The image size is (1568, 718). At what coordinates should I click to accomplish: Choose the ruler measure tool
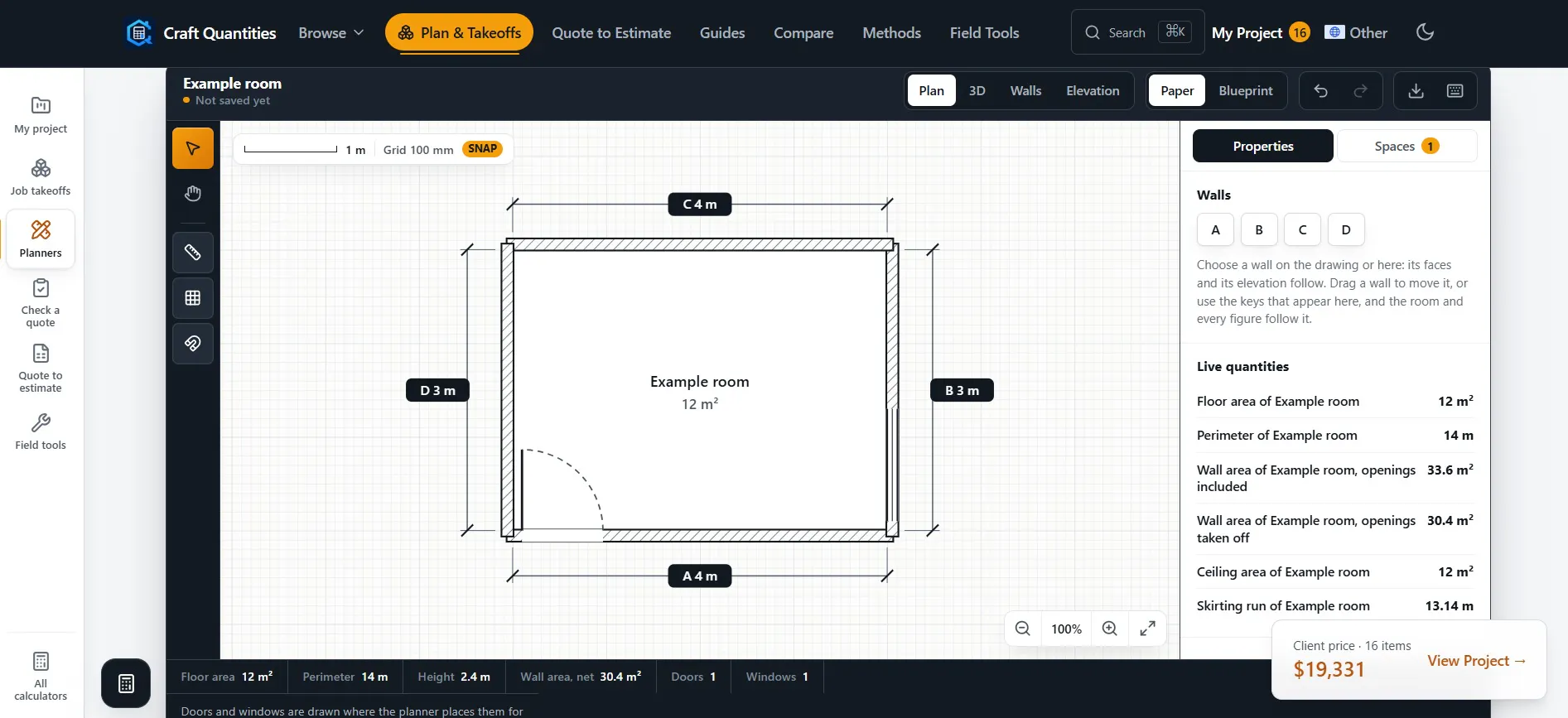pos(193,253)
